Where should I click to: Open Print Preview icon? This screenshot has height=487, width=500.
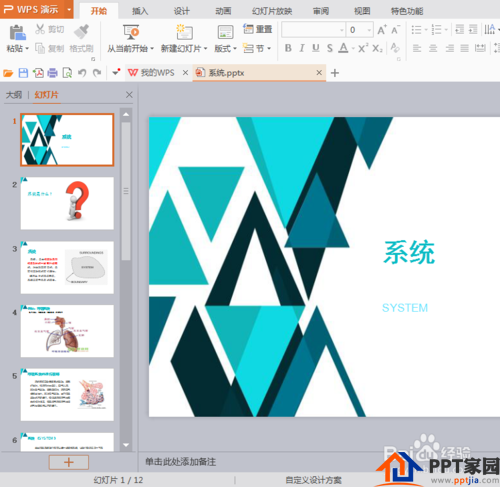67,73
